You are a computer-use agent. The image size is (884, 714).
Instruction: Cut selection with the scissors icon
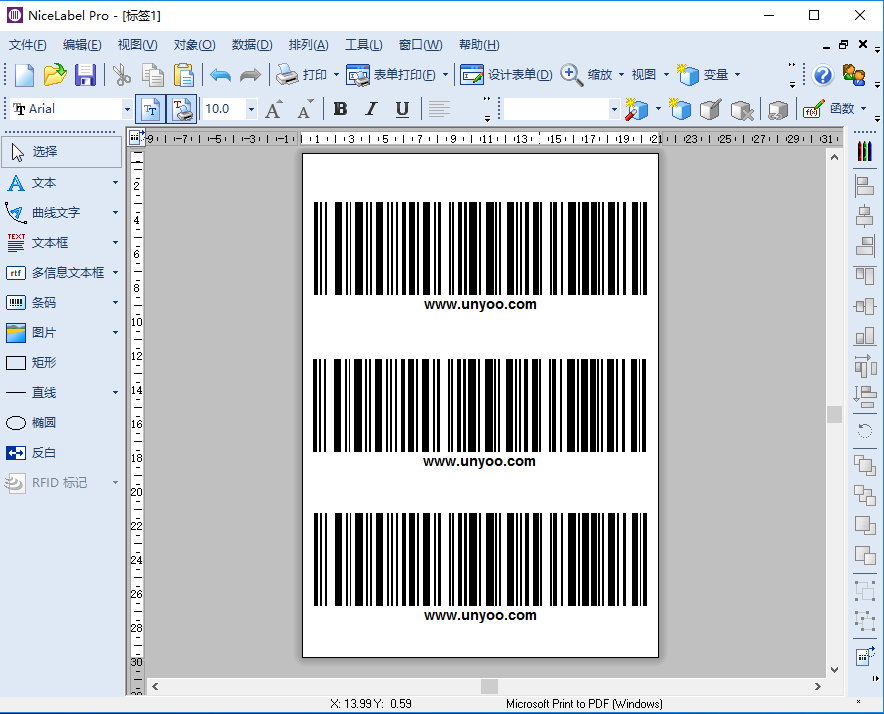(122, 75)
